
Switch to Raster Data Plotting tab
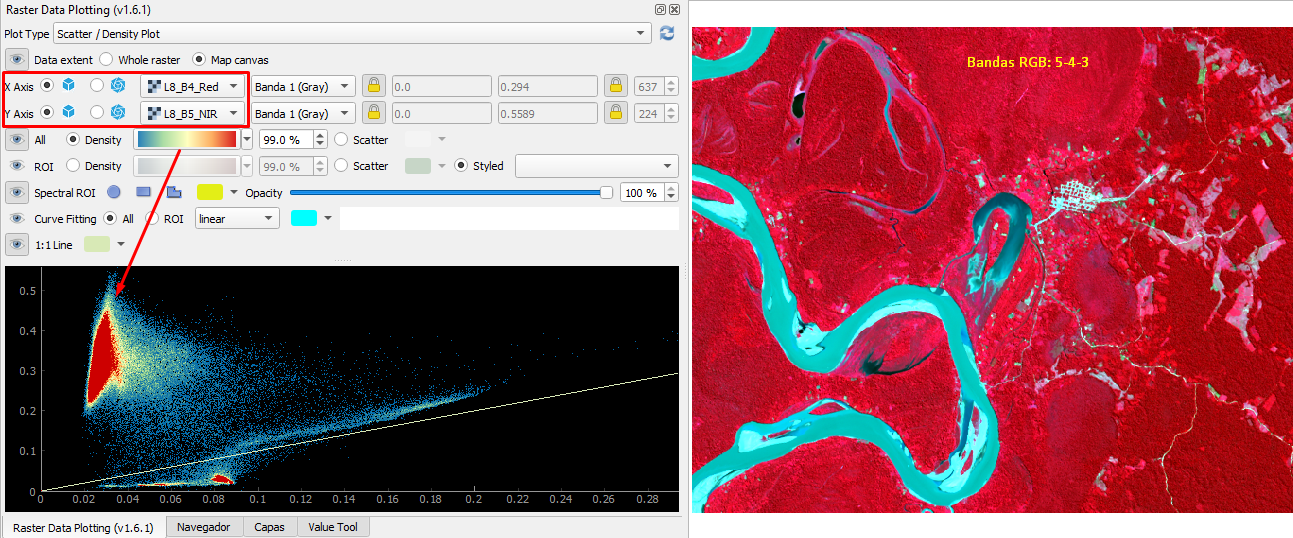click(x=83, y=527)
